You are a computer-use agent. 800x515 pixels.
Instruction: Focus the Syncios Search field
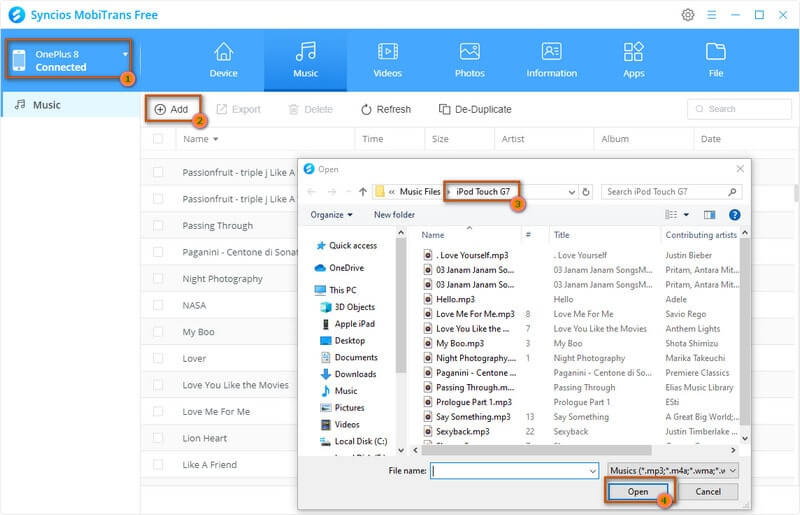click(739, 109)
